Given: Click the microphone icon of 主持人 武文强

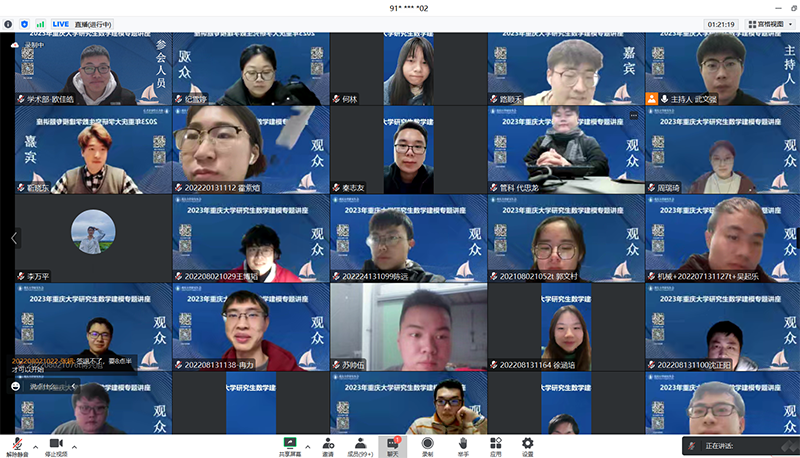Looking at the screenshot, I should [x=664, y=98].
